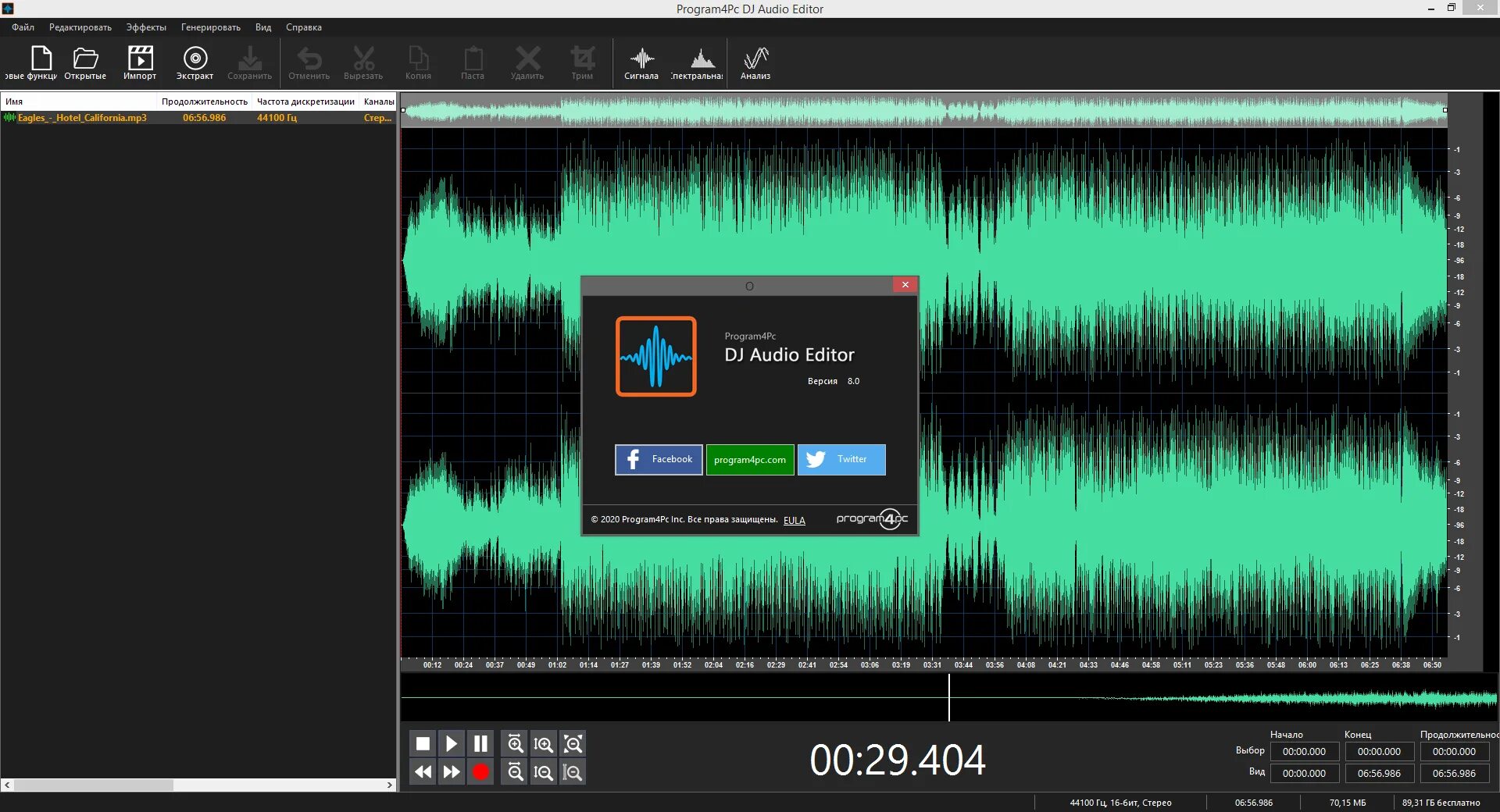Click the zoom to selection icon
The width and height of the screenshot is (1500, 812).
573,772
